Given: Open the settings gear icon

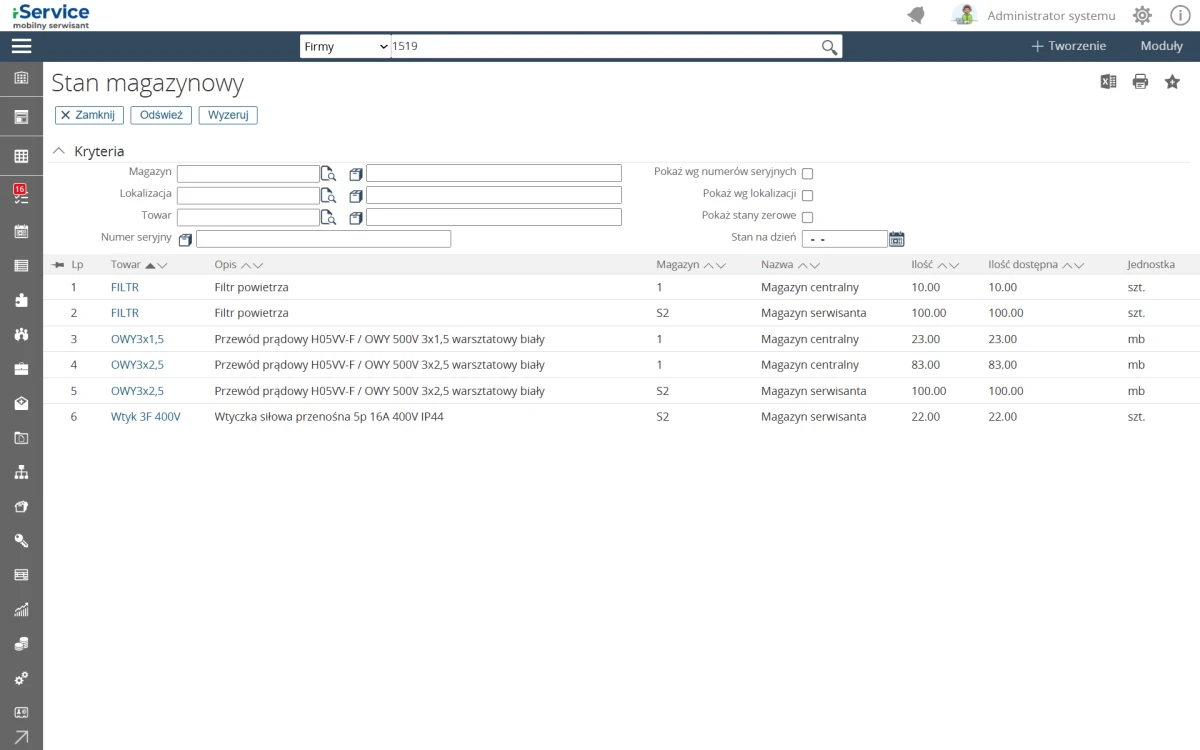Looking at the screenshot, I should (x=1142, y=16).
